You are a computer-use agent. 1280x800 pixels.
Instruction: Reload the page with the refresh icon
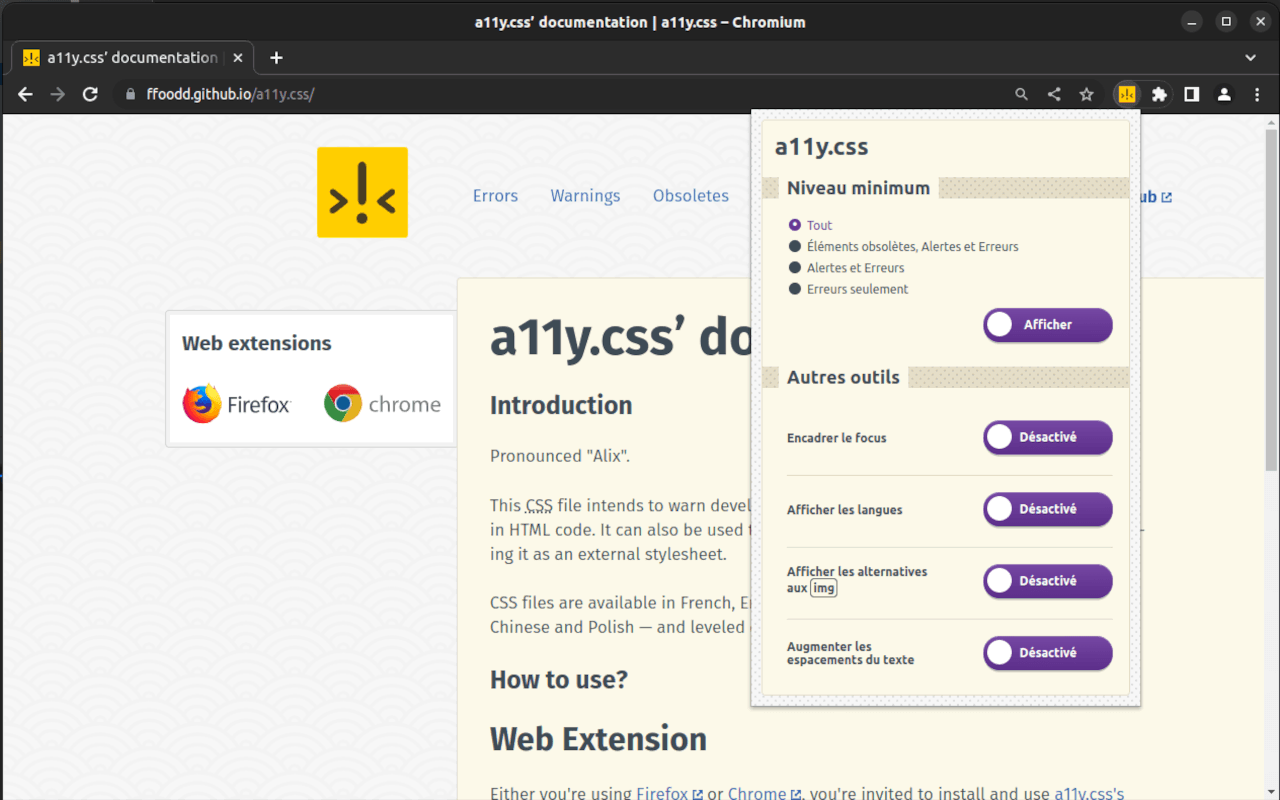pyautogui.click(x=90, y=94)
